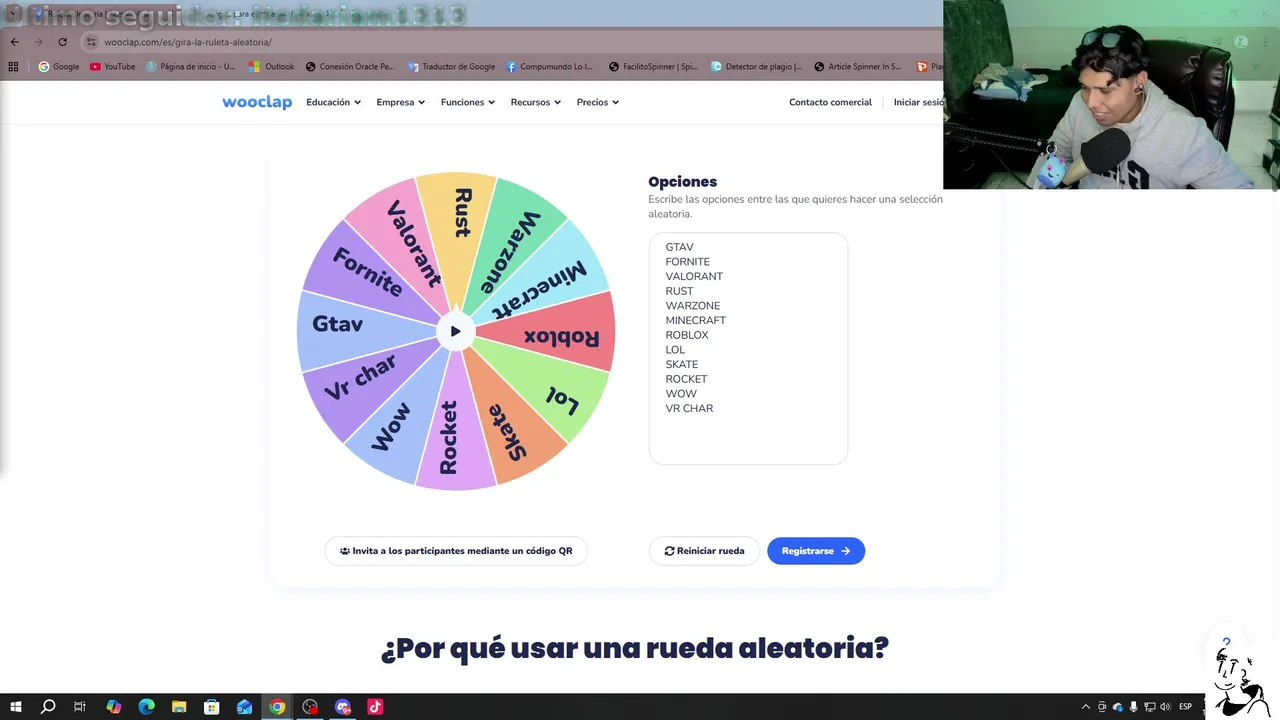Viewport: 1280px width, 720px height.
Task: Click VALORANT in the options list
Action: 694,277
